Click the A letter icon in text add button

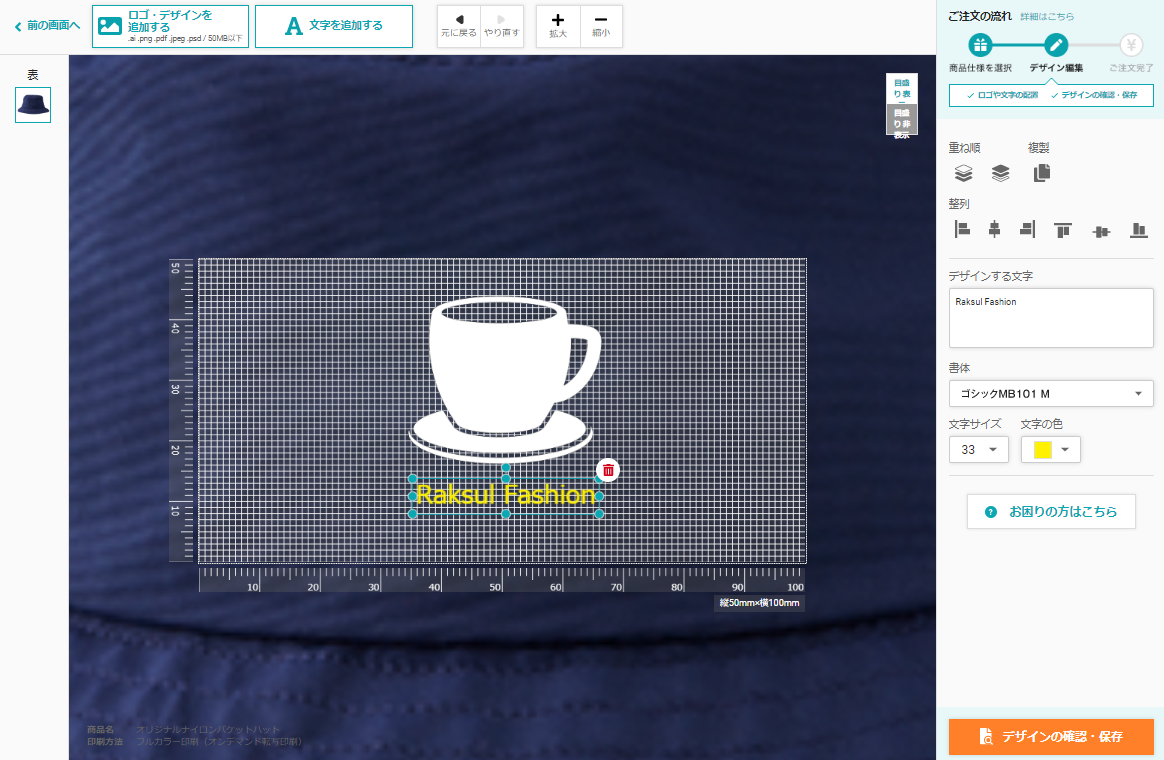(x=294, y=26)
